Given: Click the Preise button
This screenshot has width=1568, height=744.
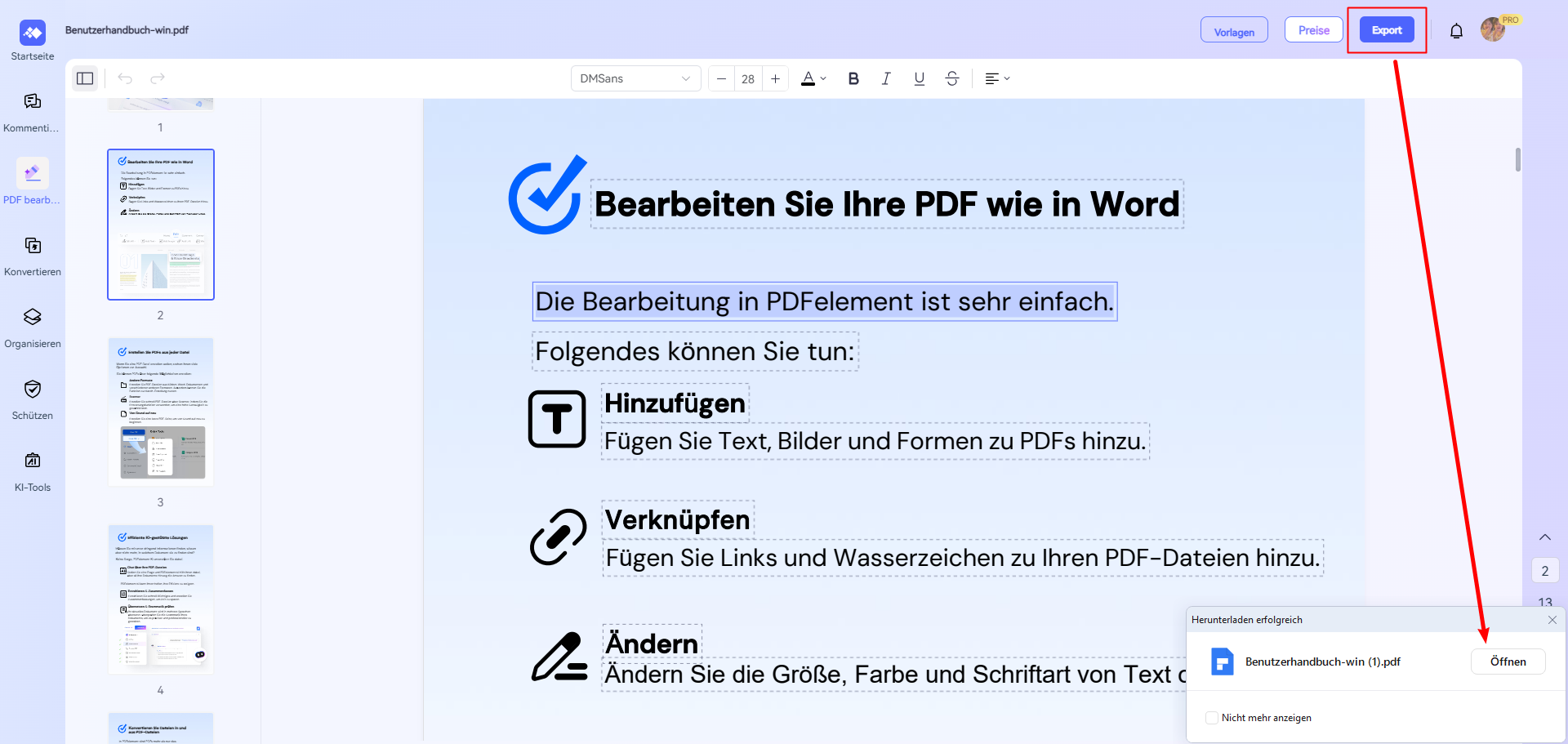Looking at the screenshot, I should [x=1314, y=30].
